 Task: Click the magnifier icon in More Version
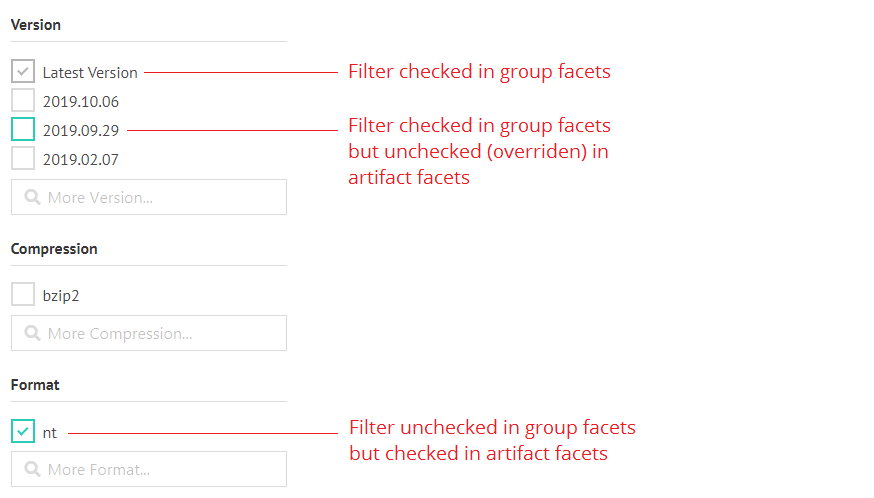pyautogui.click(x=32, y=197)
